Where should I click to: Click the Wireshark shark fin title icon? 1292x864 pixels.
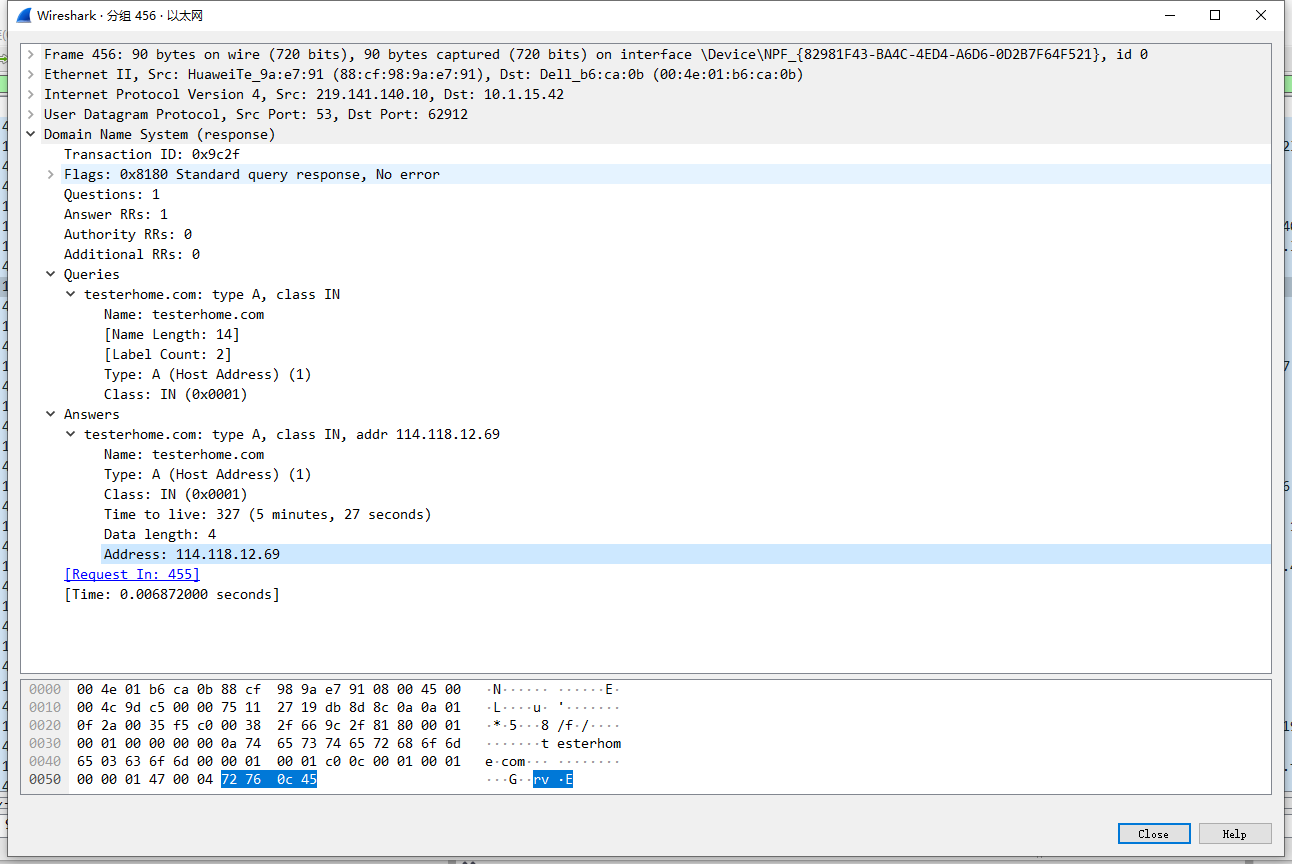[22, 16]
